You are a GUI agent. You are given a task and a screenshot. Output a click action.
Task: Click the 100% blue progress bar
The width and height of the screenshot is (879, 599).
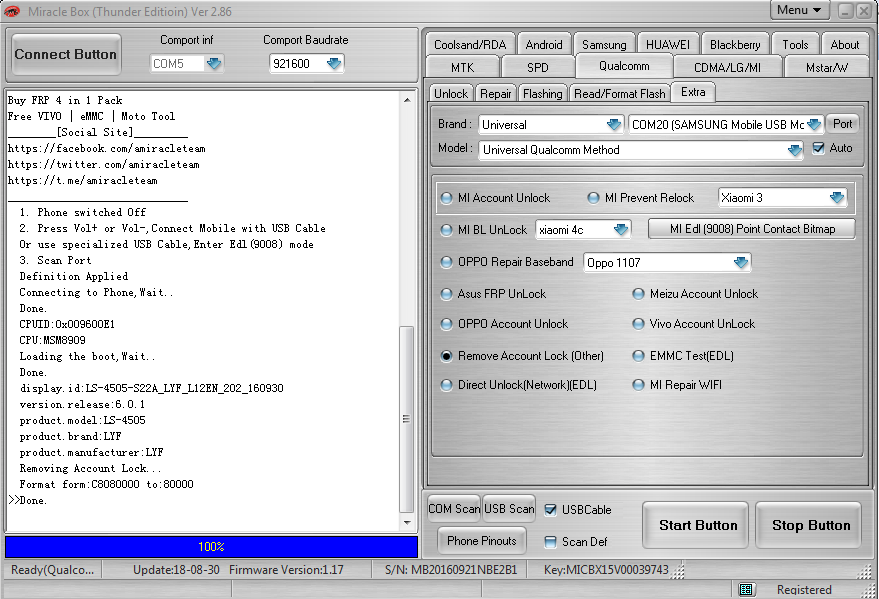tap(211, 546)
